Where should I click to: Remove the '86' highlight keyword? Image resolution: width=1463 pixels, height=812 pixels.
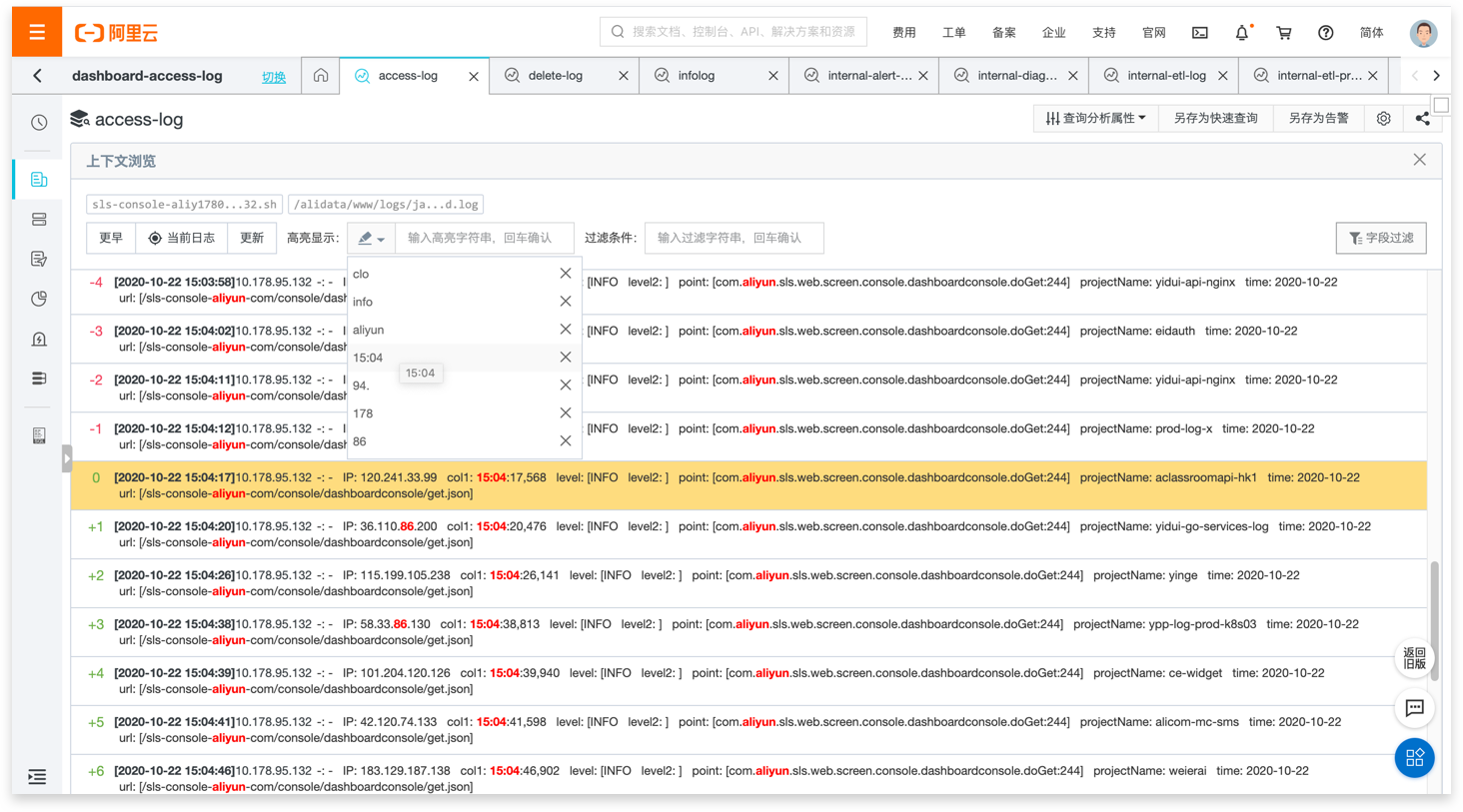[566, 441]
